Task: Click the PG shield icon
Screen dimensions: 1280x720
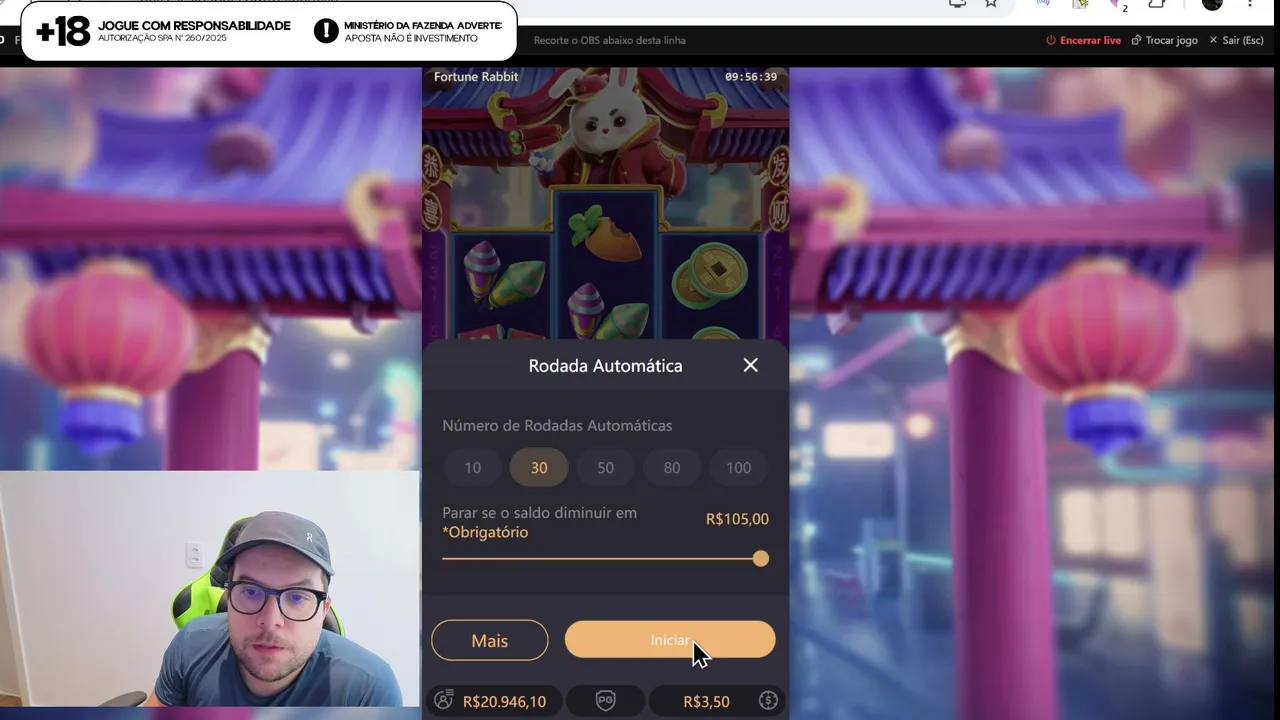Action: coord(605,701)
